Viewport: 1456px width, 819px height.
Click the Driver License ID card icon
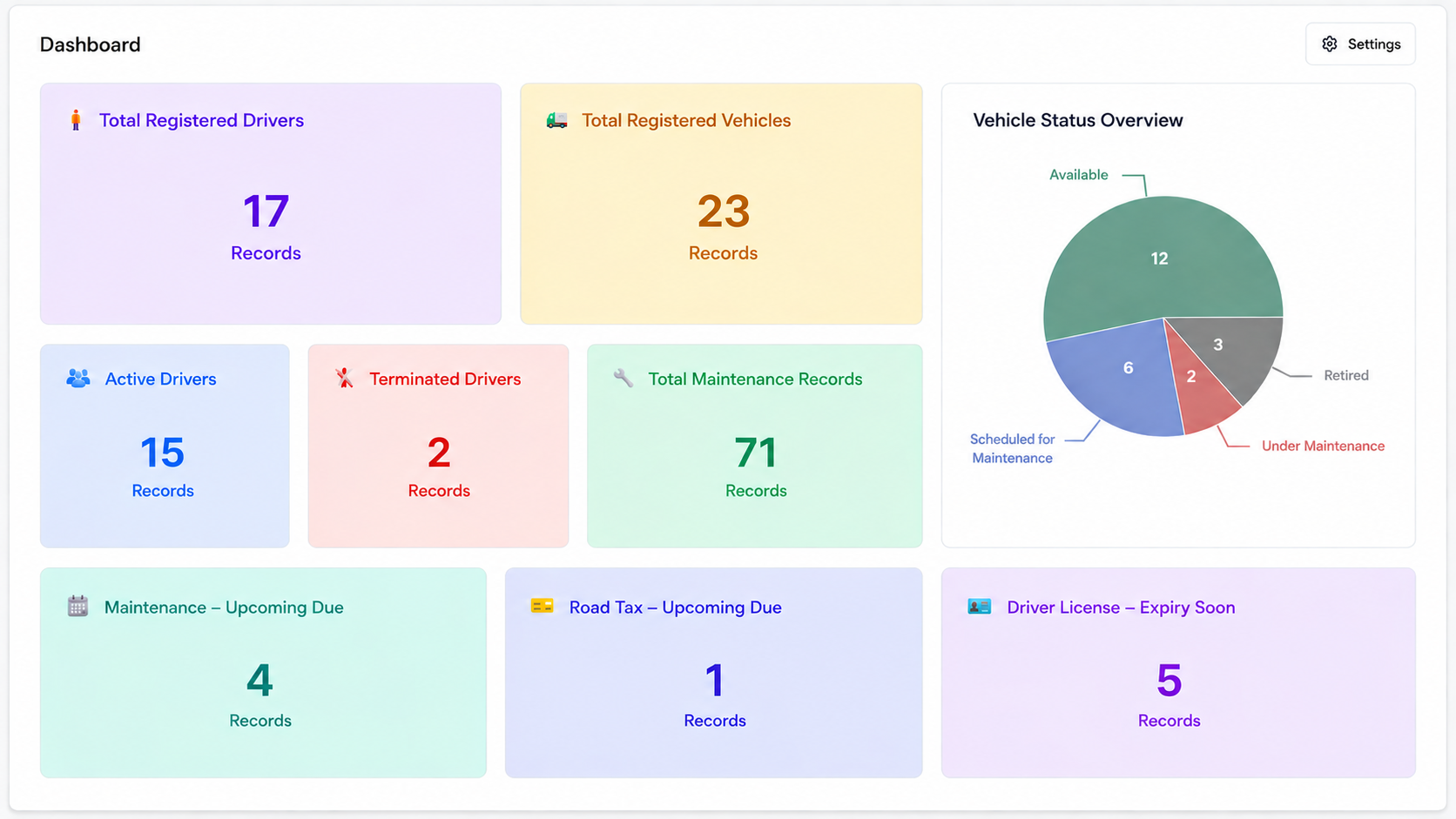coord(980,607)
